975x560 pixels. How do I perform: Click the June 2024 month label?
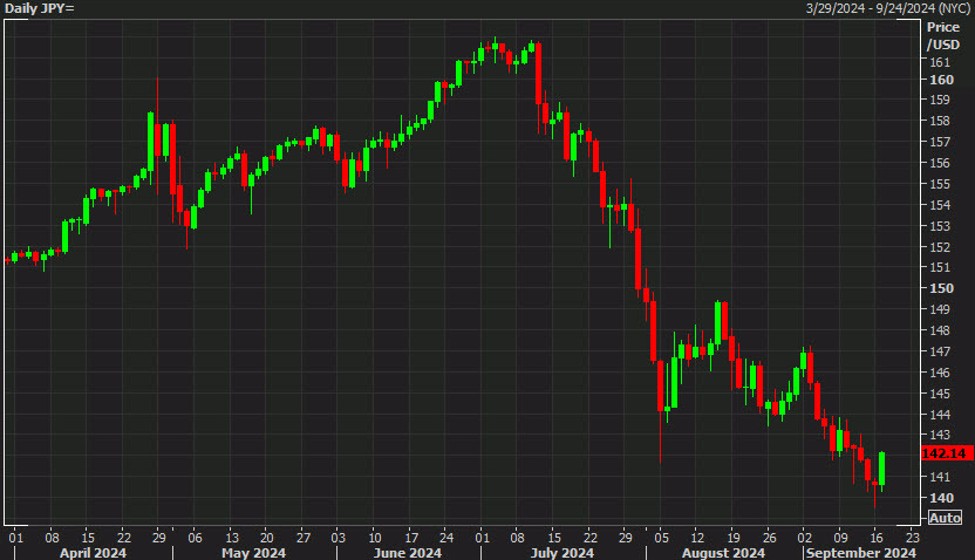pos(408,552)
